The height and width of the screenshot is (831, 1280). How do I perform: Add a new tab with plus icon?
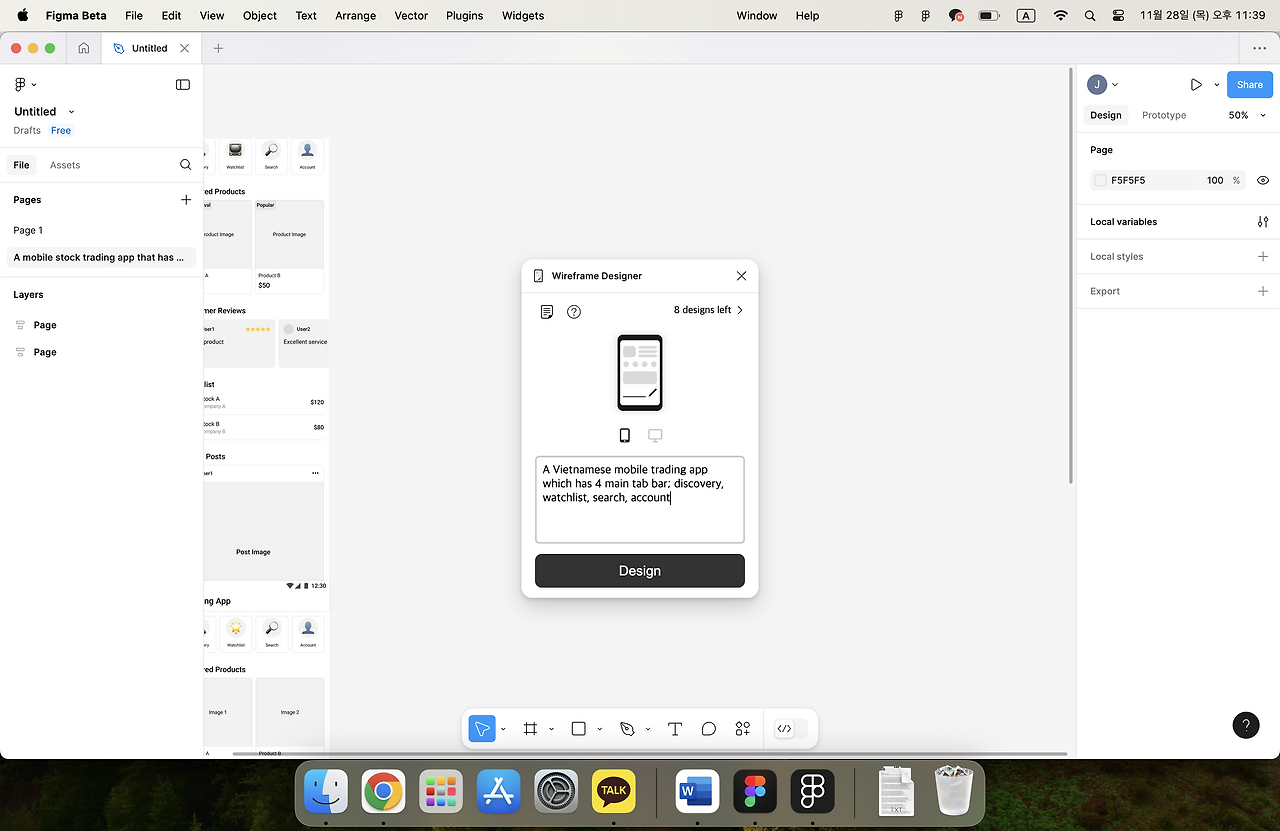tap(218, 48)
